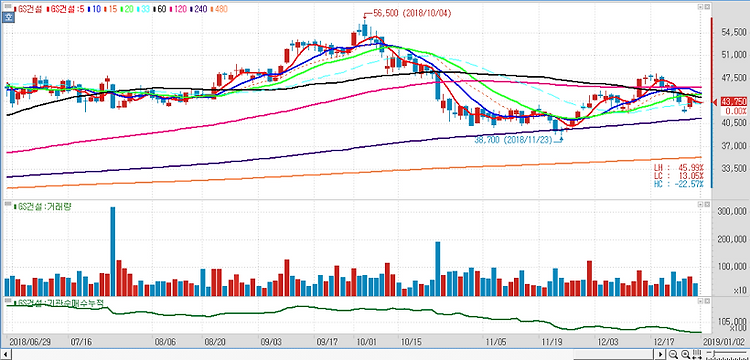The image size is (750, 360).
Task: Click the 10/15 date axis label
Action: point(411,342)
